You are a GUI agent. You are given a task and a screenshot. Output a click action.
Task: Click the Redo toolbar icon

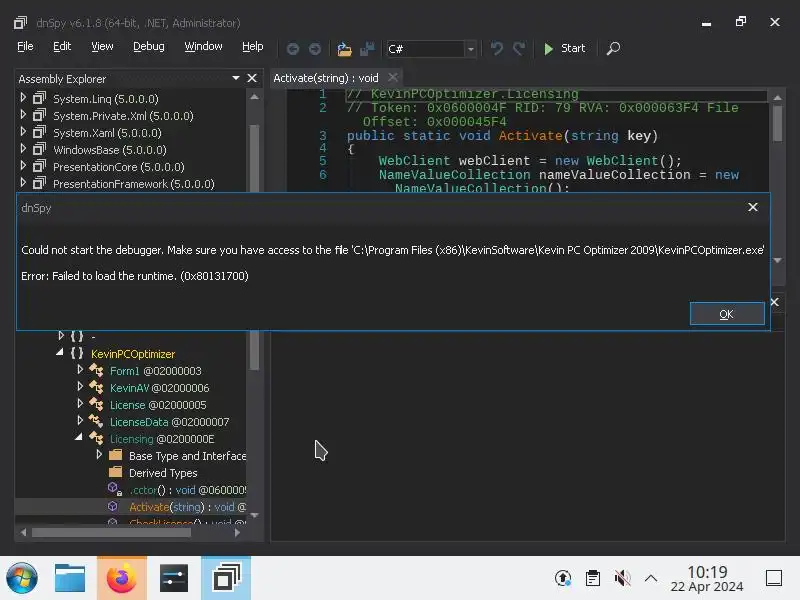519,48
